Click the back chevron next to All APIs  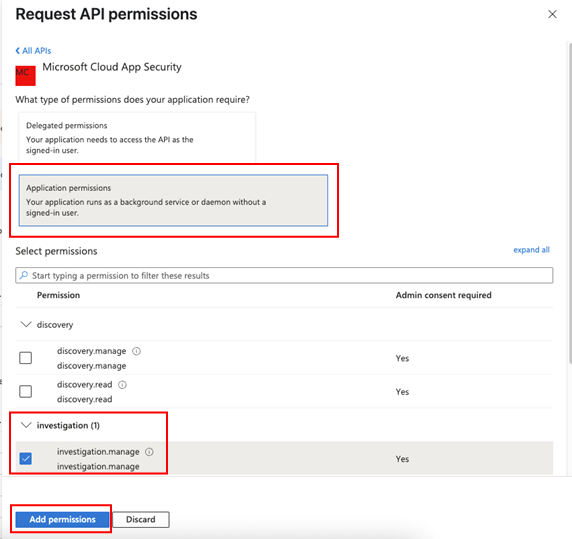click(18, 51)
